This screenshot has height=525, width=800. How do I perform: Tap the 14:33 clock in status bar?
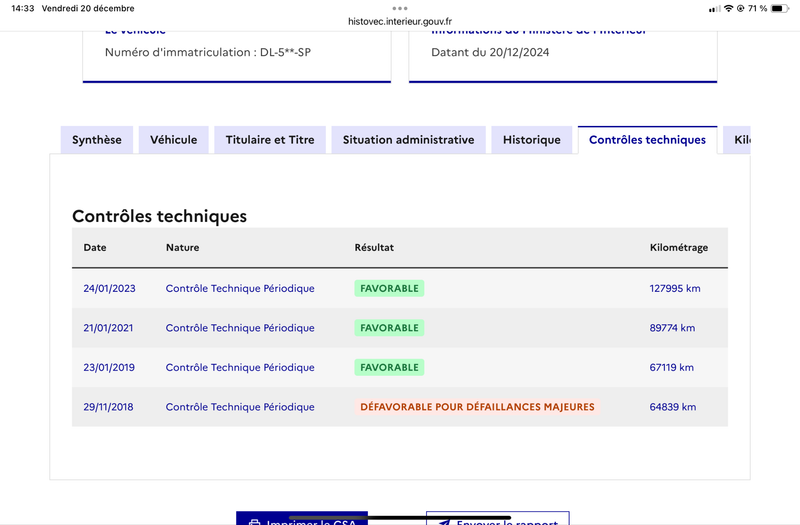pos(22,8)
